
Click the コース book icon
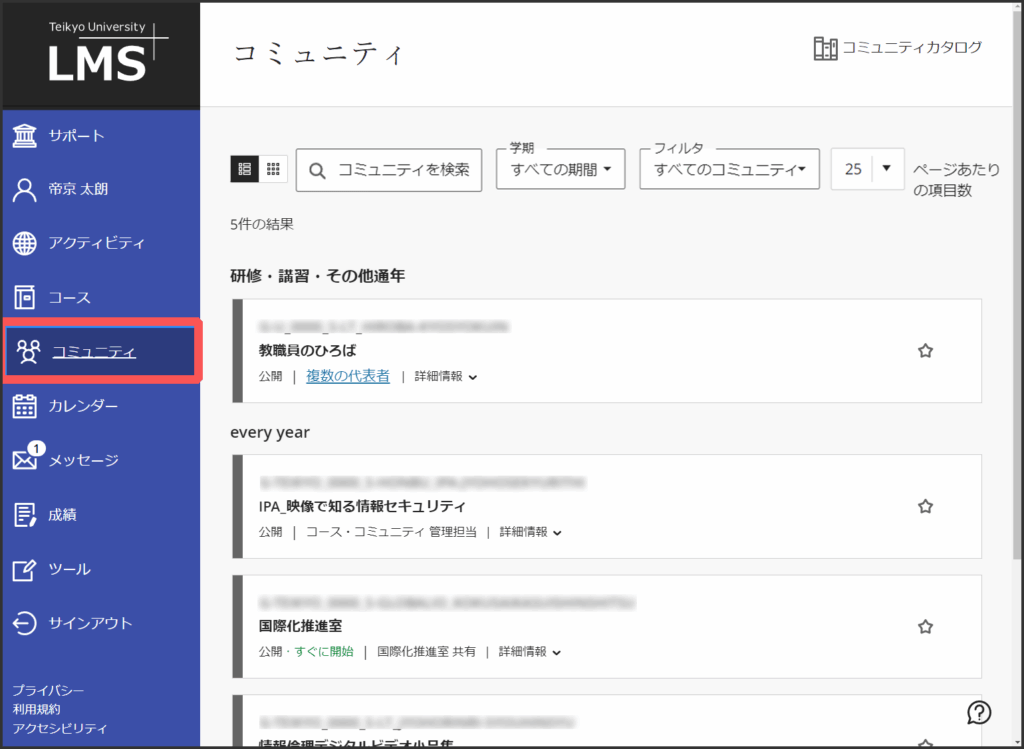tap(25, 297)
